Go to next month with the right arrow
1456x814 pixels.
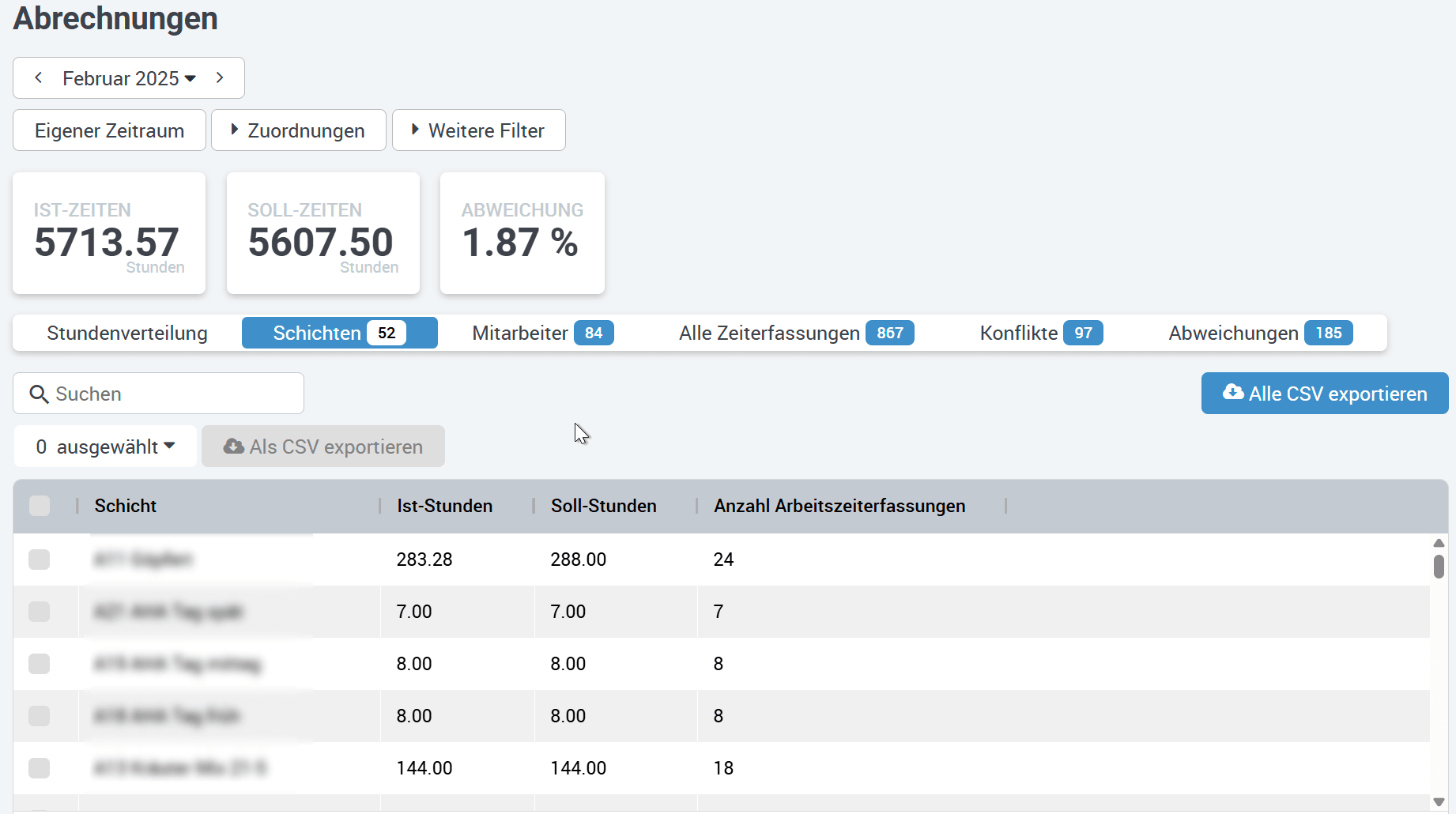(x=219, y=77)
